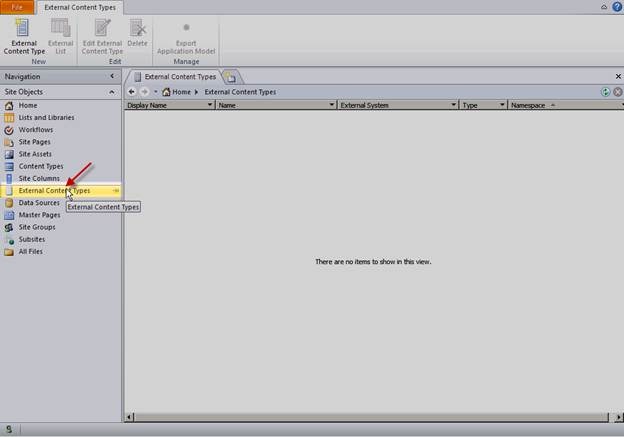Click the Workflows icon
The width and height of the screenshot is (624, 437).
coord(9,130)
